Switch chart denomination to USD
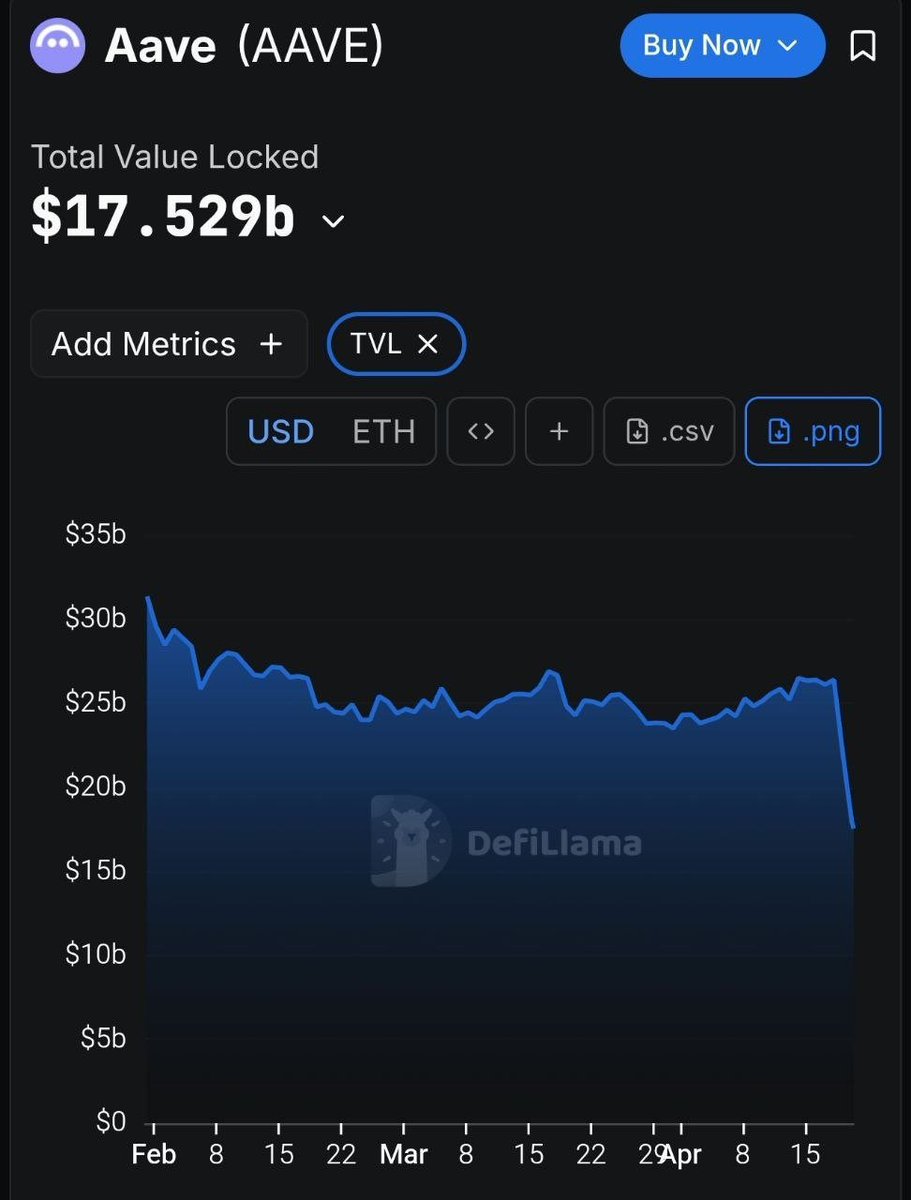The image size is (911, 1200). pyautogui.click(x=281, y=432)
